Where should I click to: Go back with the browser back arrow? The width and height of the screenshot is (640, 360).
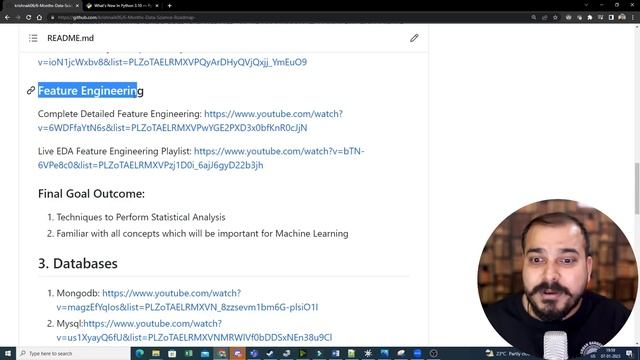click(x=7, y=18)
